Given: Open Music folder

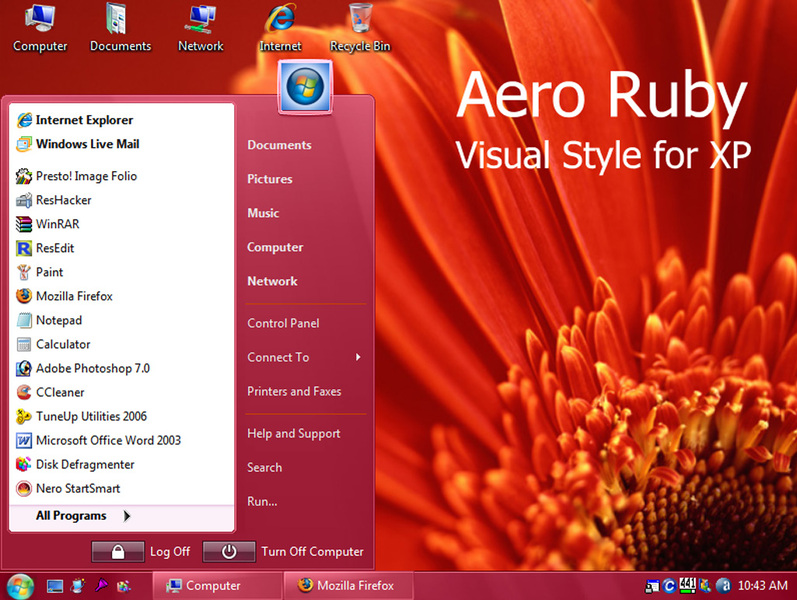Looking at the screenshot, I should coord(263,213).
